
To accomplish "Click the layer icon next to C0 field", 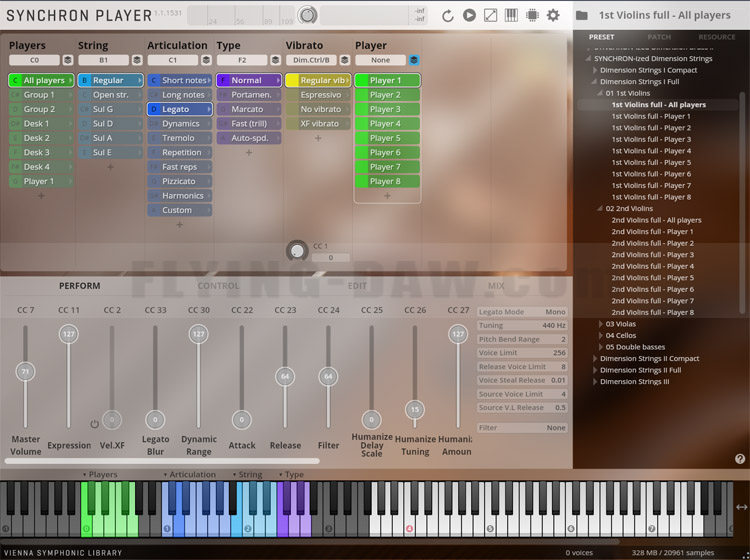I will pos(68,60).
